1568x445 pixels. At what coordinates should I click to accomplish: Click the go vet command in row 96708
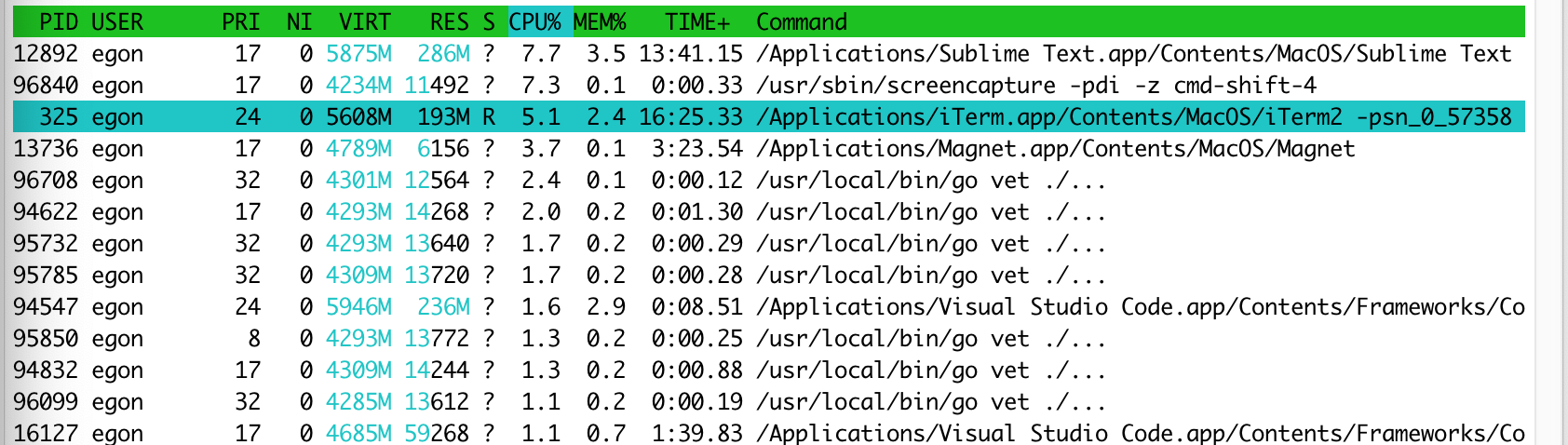pyautogui.click(x=931, y=181)
